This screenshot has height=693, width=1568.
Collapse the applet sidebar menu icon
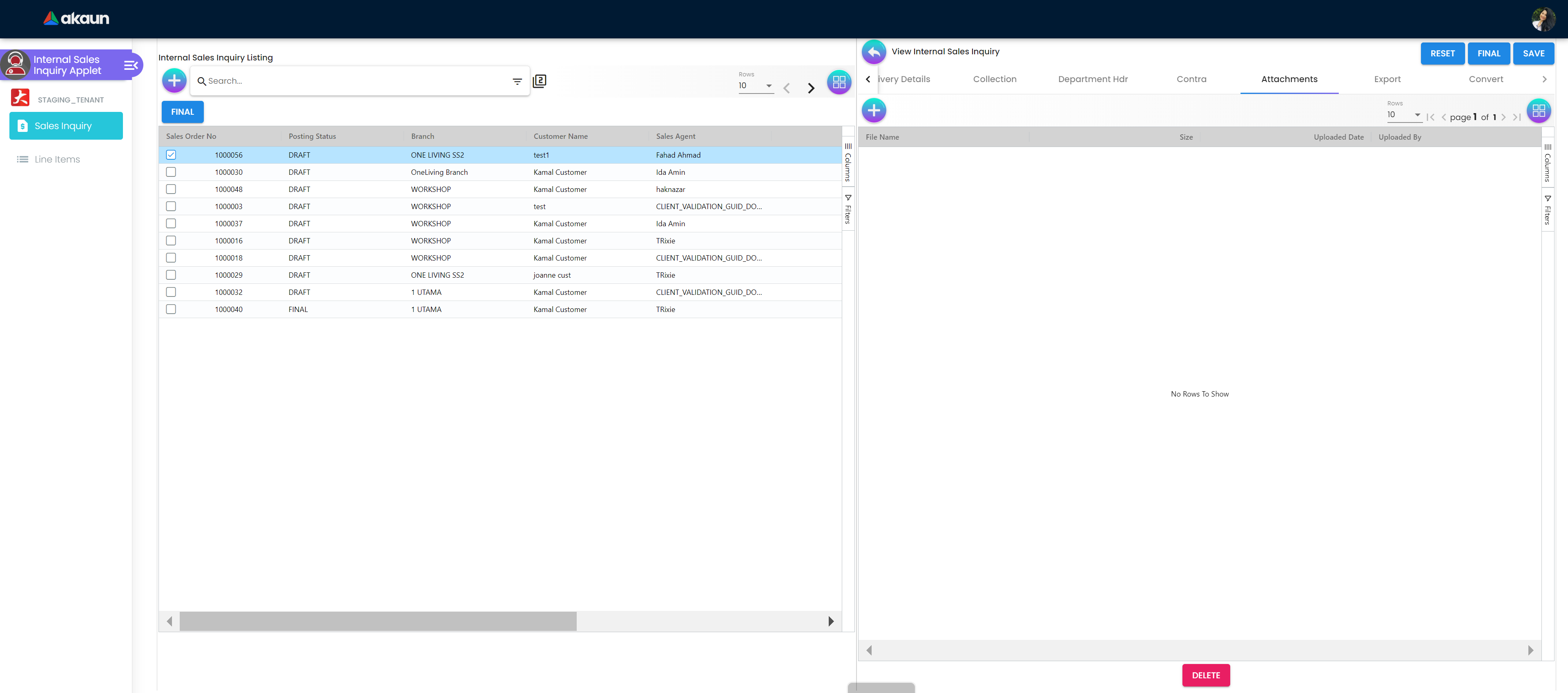130,65
